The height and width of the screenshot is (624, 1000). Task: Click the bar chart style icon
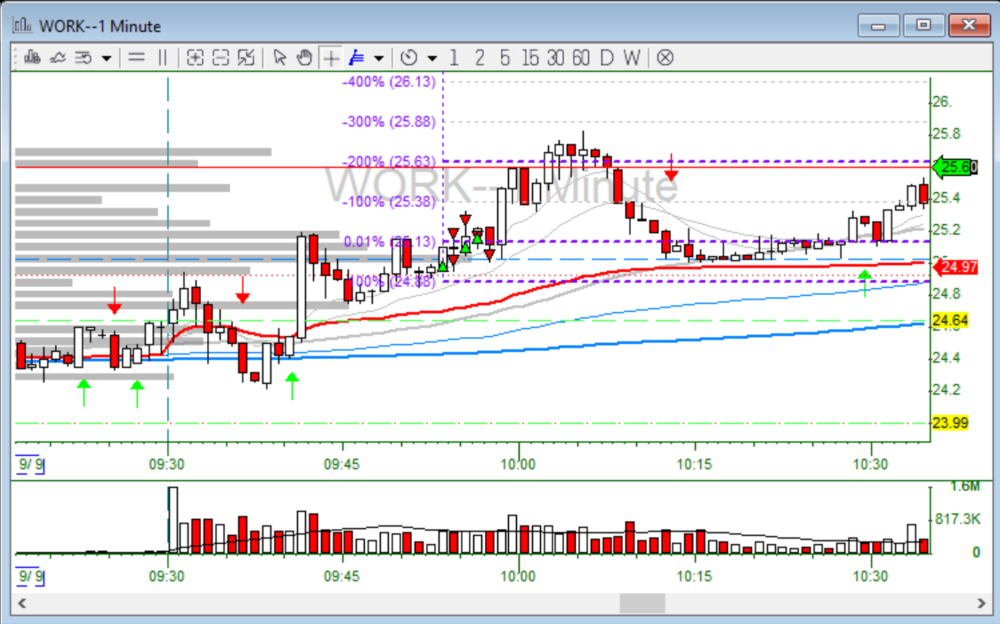click(32, 57)
